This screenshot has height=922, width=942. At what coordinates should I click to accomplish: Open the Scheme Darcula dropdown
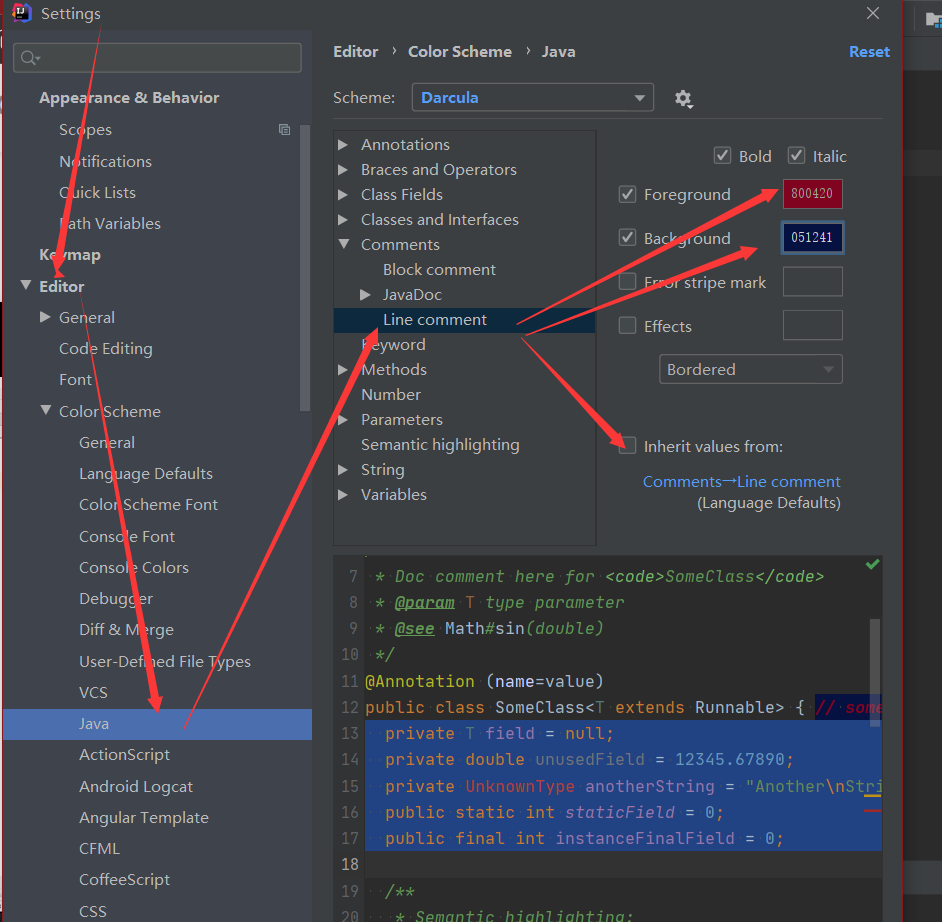pos(532,97)
